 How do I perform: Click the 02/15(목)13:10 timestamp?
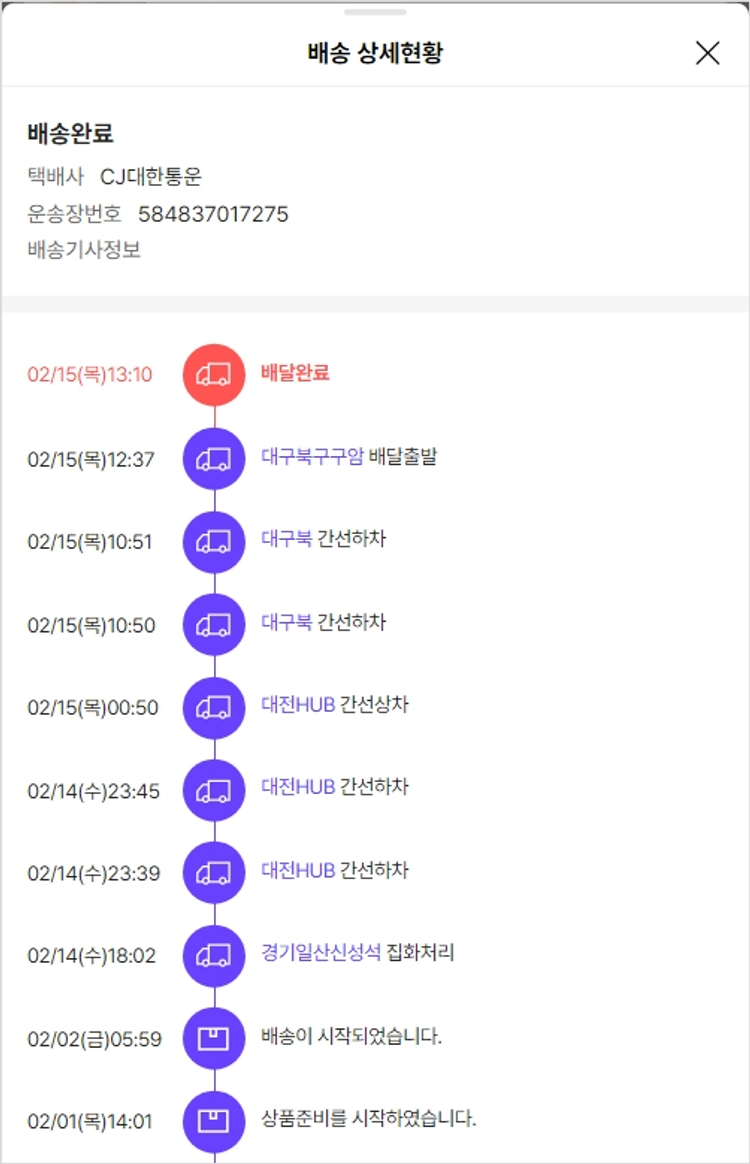click(90, 375)
